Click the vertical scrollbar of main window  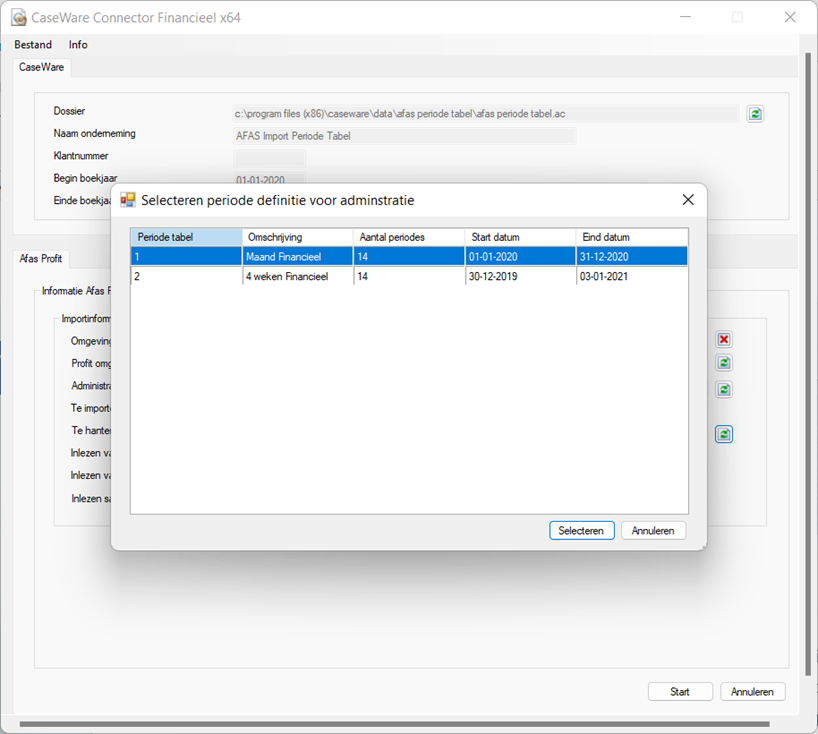808,364
